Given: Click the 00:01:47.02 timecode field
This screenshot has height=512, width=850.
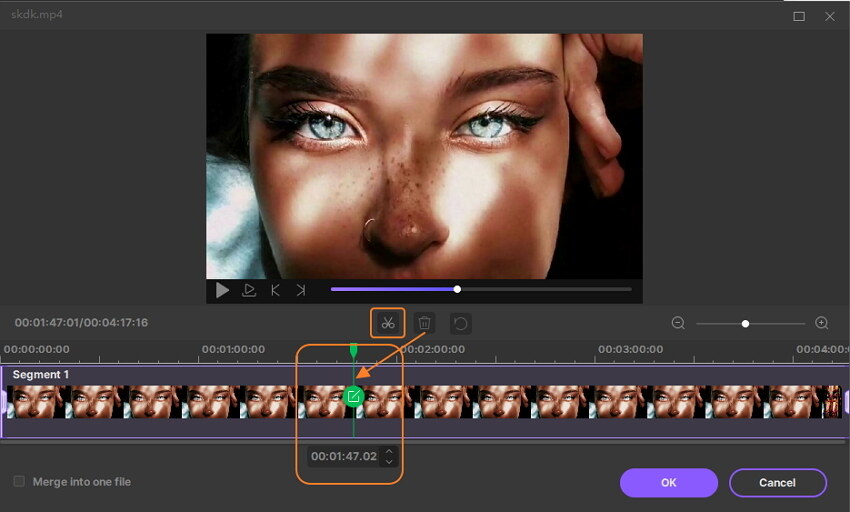Looking at the screenshot, I should point(343,456).
